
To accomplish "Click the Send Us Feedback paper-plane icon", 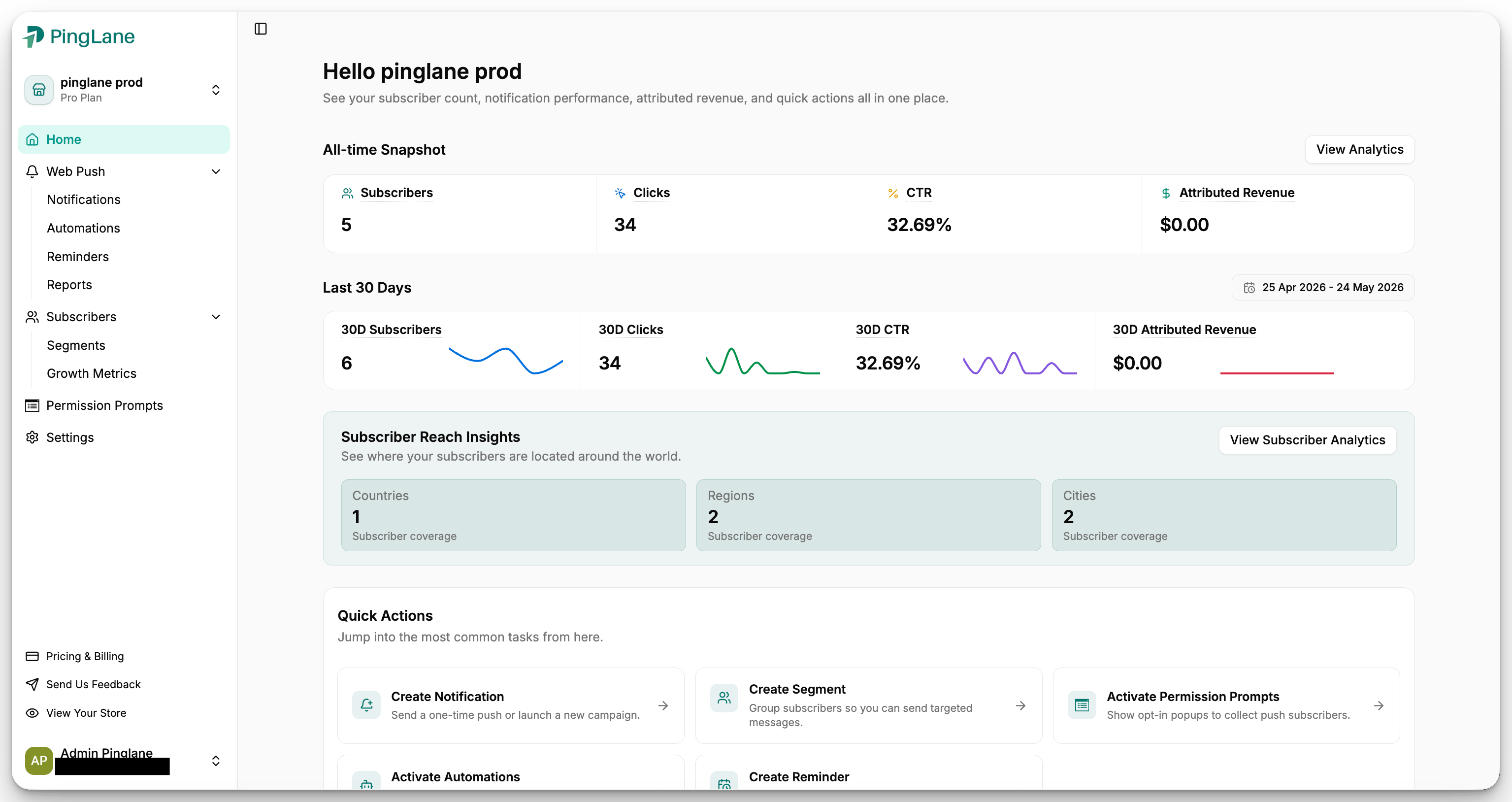I will [33, 685].
